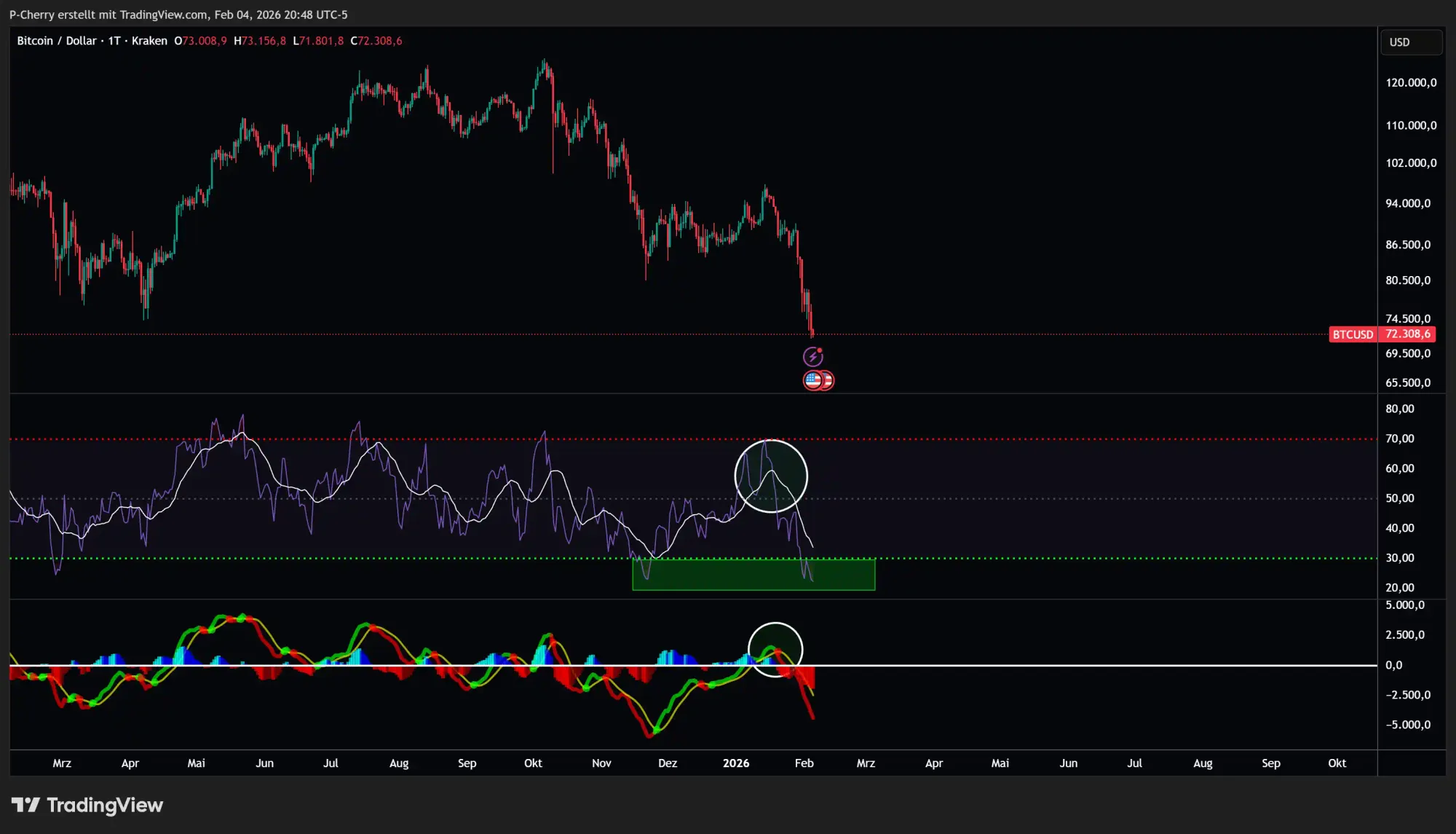Click the lightning bolt events icon

(x=815, y=357)
